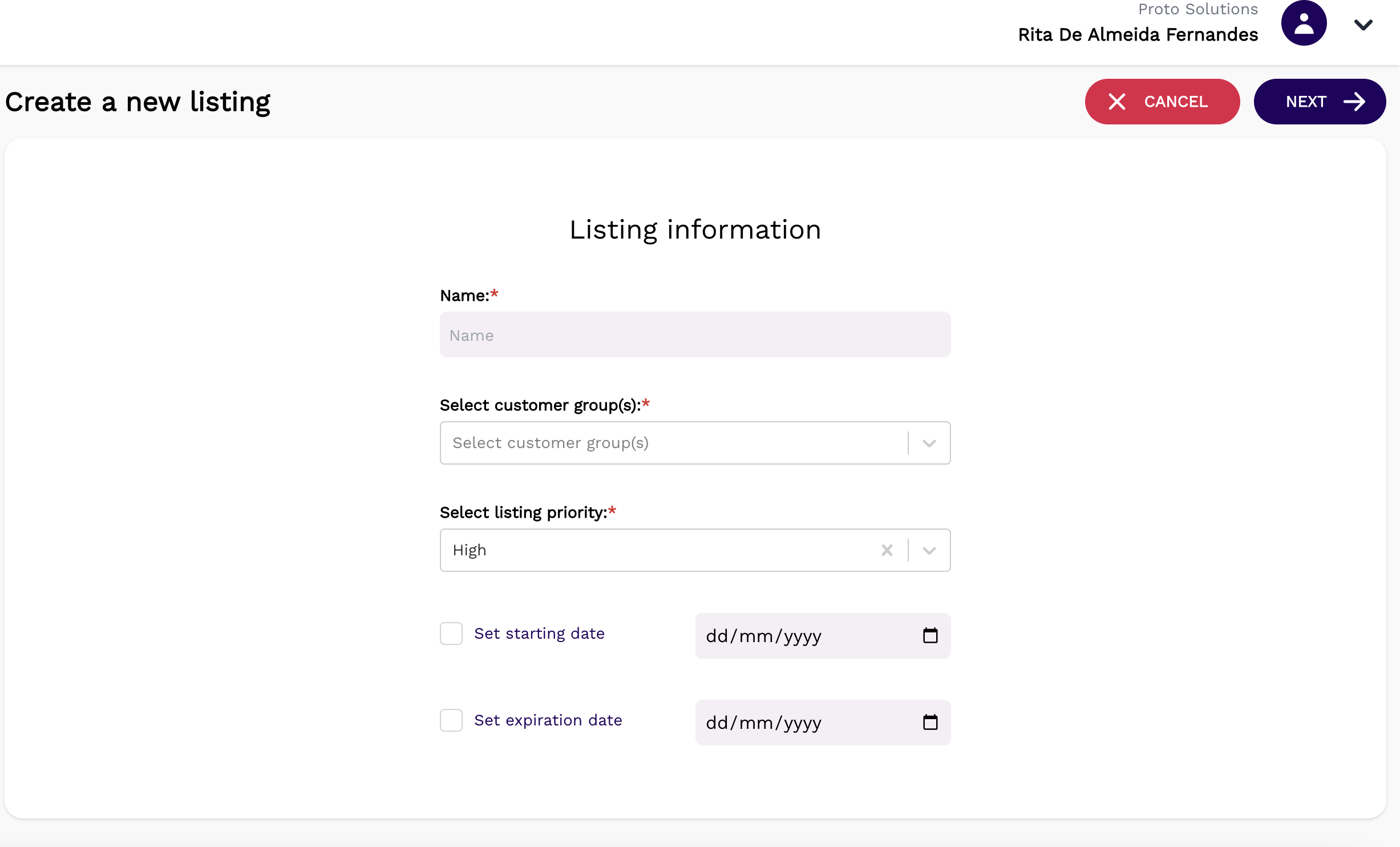The width and height of the screenshot is (1400, 847).
Task: Click the starting date input field
Action: [x=823, y=636]
